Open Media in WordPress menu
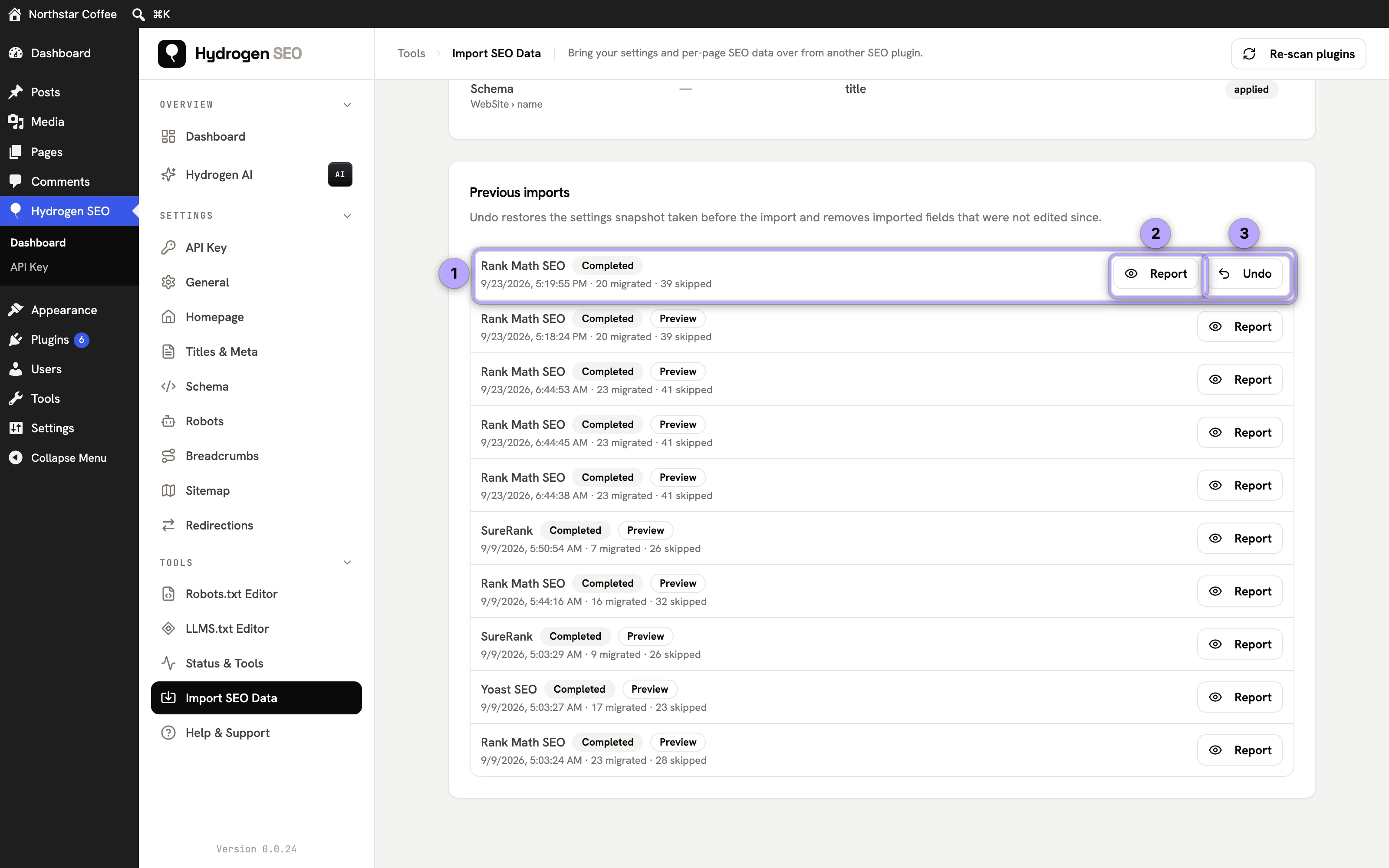The height and width of the screenshot is (868, 1389). [69, 122]
